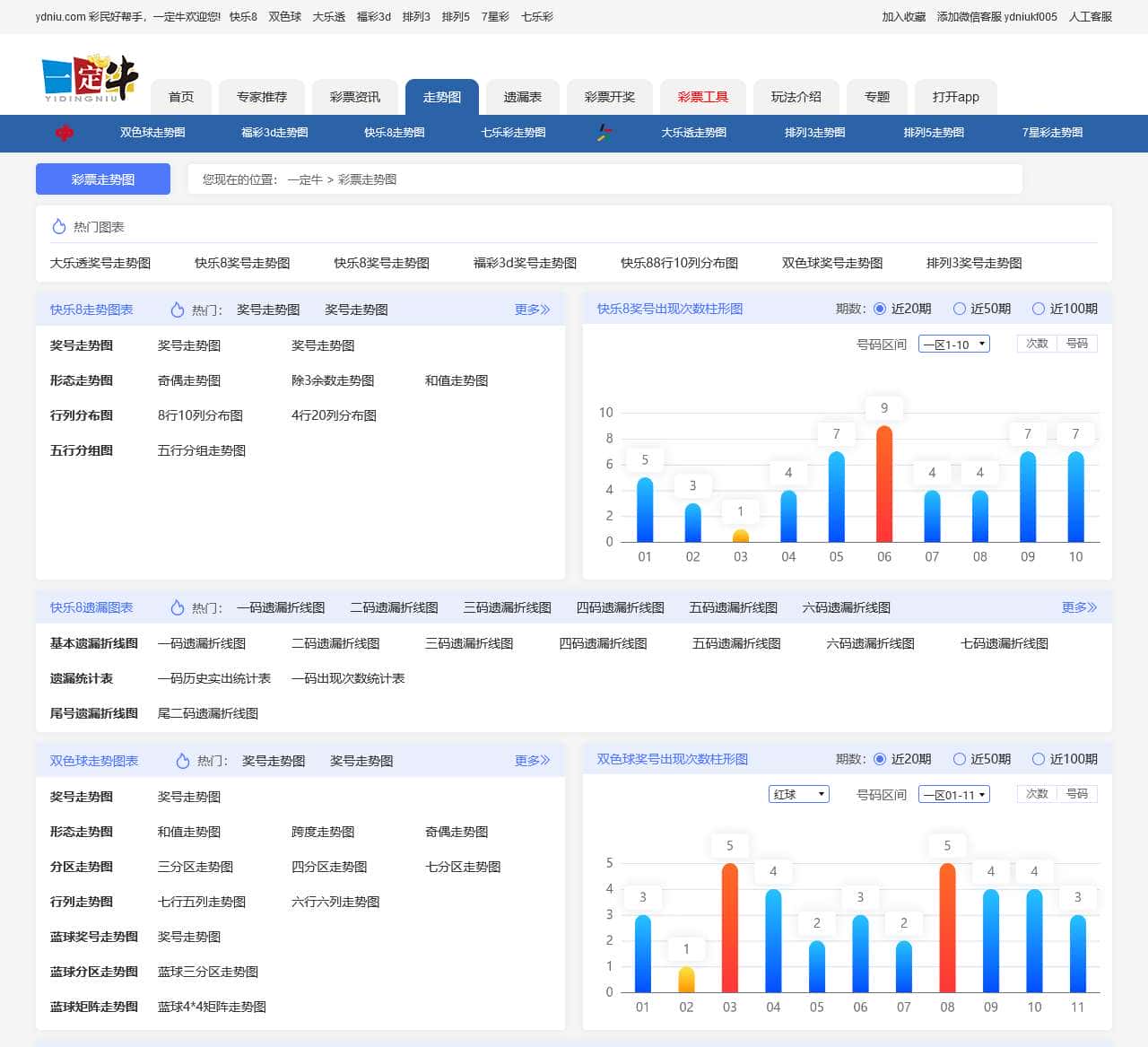
Task: Click the flame icon beside 热门图表
Action: (x=59, y=227)
